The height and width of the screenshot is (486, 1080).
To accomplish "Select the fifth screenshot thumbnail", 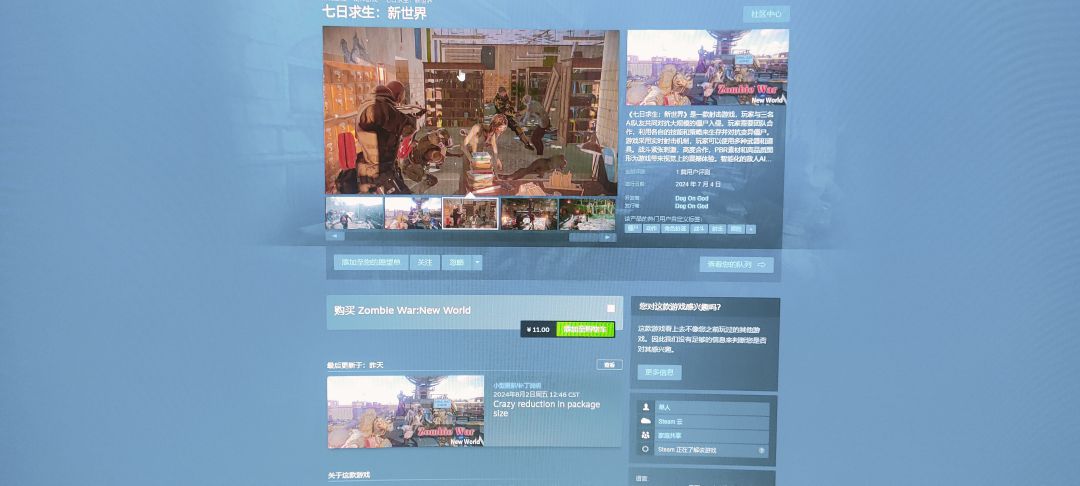I will pos(587,214).
